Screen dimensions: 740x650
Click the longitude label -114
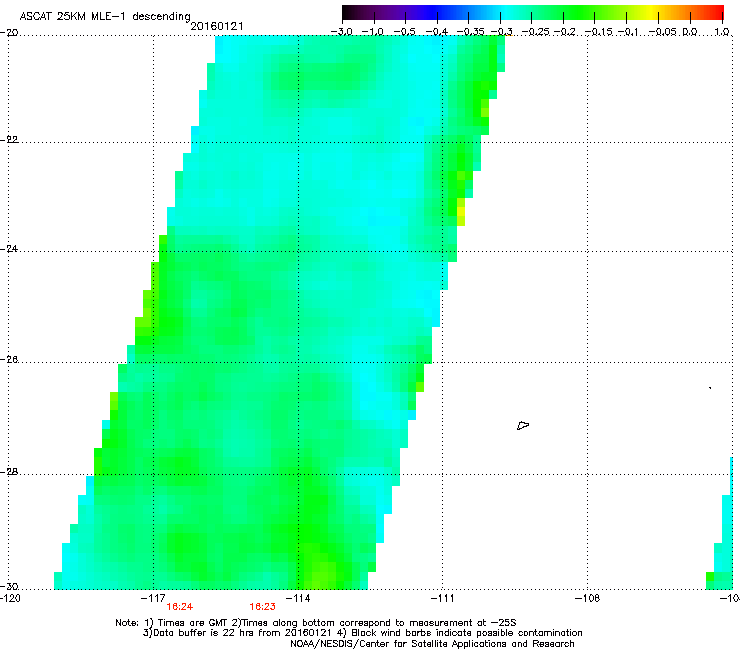click(x=298, y=598)
